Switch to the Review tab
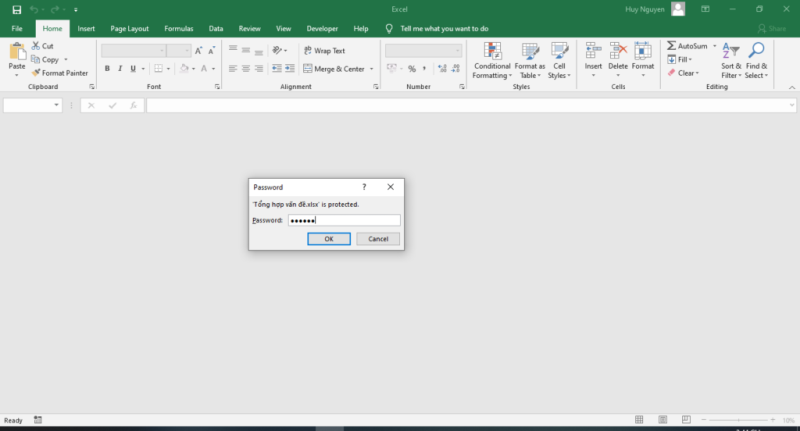The width and height of the screenshot is (800, 431). 249,29
